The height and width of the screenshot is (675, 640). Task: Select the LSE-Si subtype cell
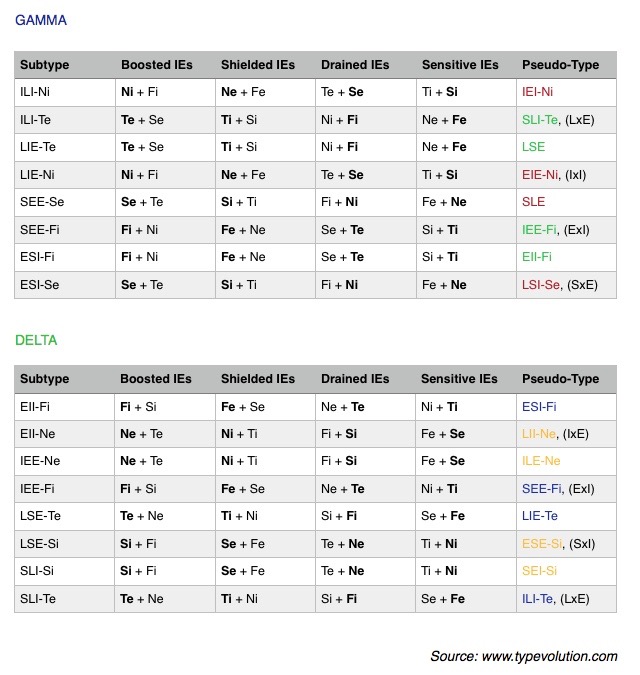pos(41,544)
